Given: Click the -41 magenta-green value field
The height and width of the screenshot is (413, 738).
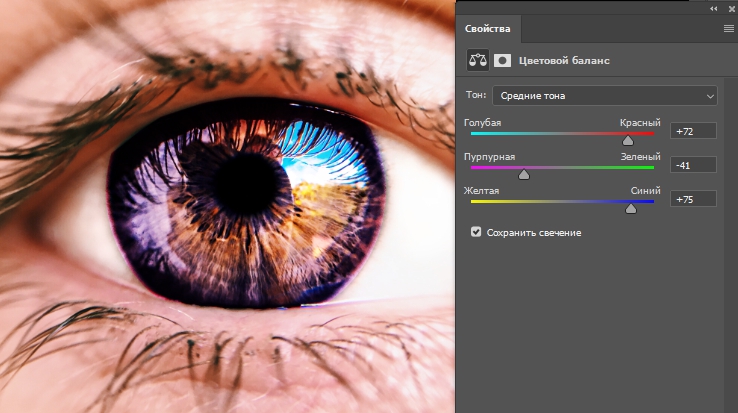Looking at the screenshot, I should pos(693,165).
